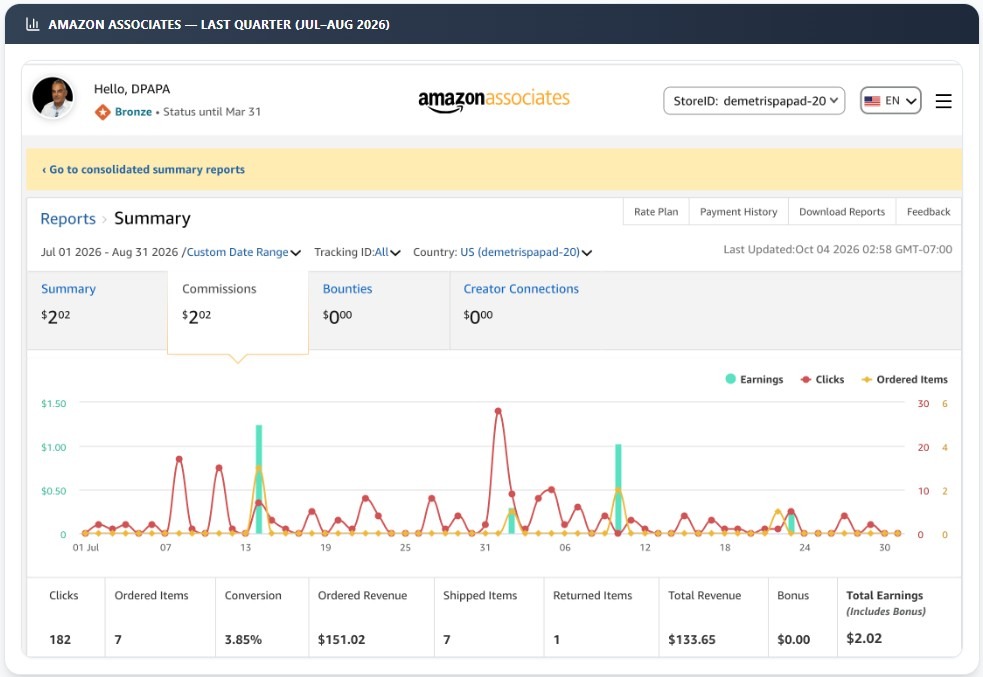Click the Feedback button
This screenshot has height=677, width=983.
pos(928,212)
